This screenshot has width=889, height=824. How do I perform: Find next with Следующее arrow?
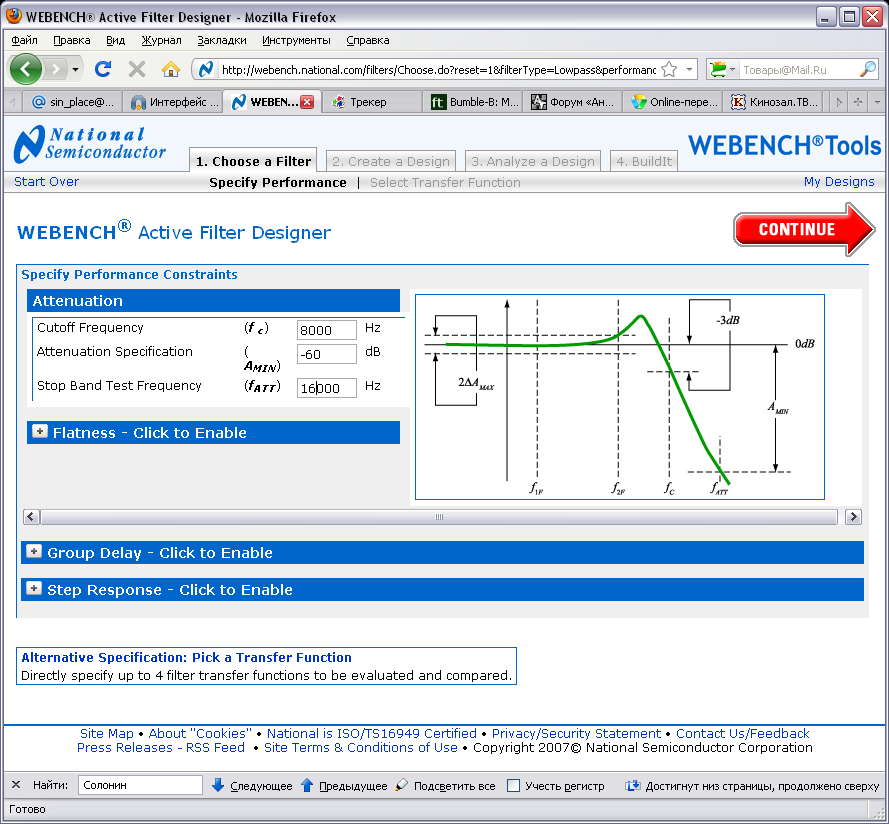click(x=252, y=785)
